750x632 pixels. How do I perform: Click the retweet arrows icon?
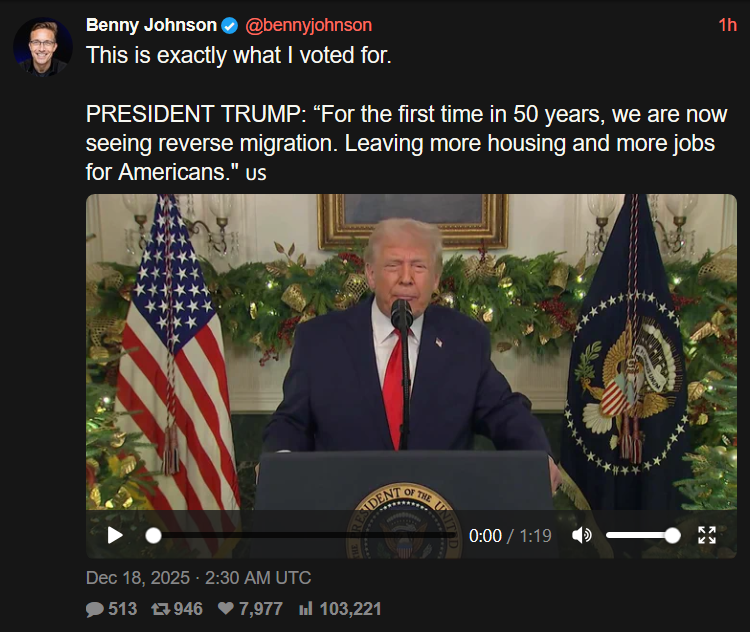(x=160, y=608)
